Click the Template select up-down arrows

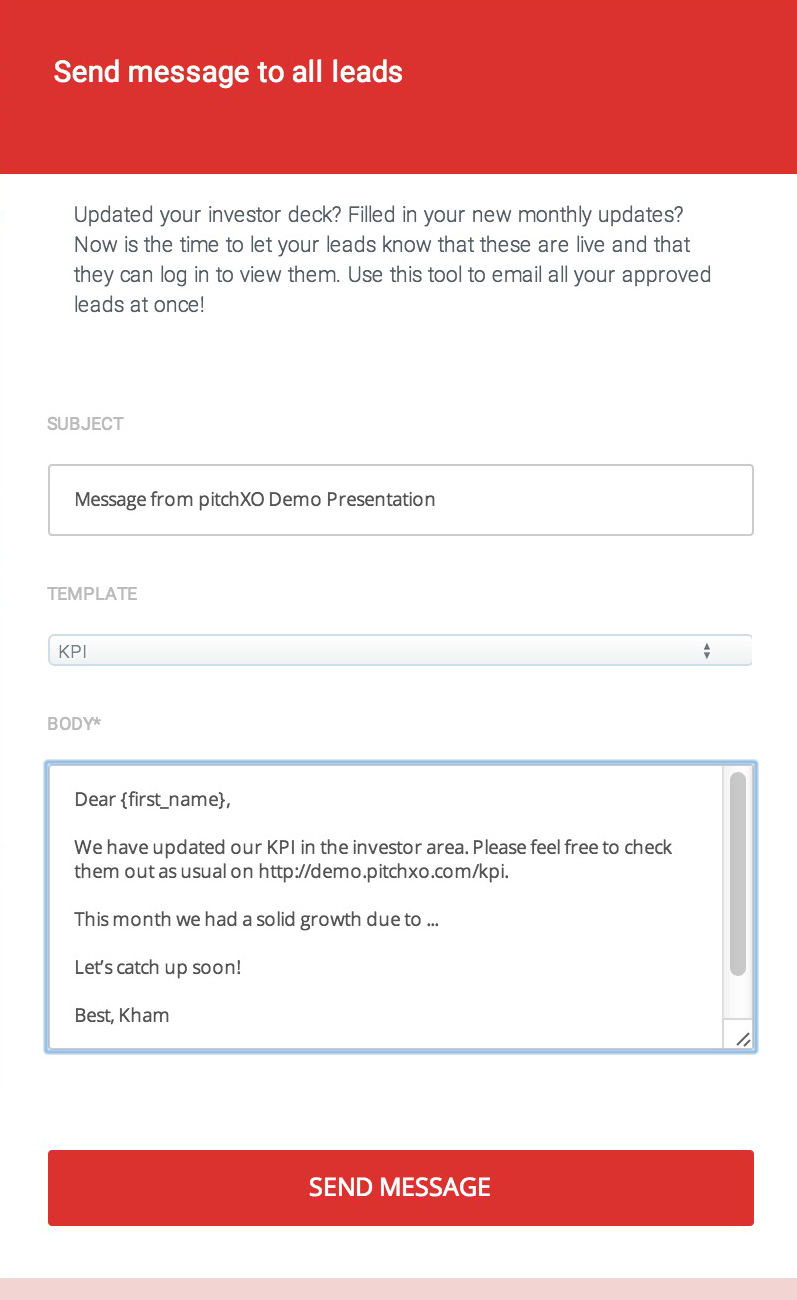pos(706,651)
